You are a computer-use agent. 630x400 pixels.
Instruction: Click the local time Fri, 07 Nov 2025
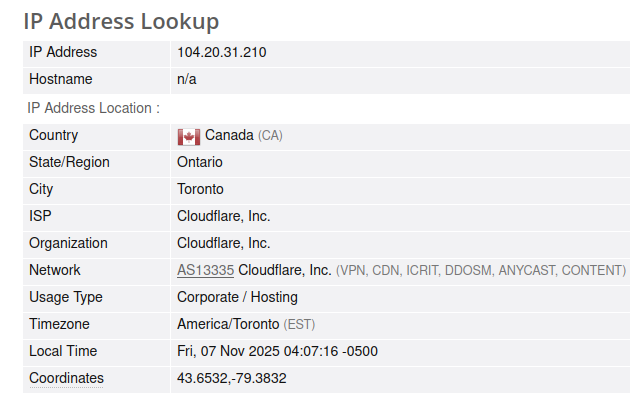click(x=277, y=351)
